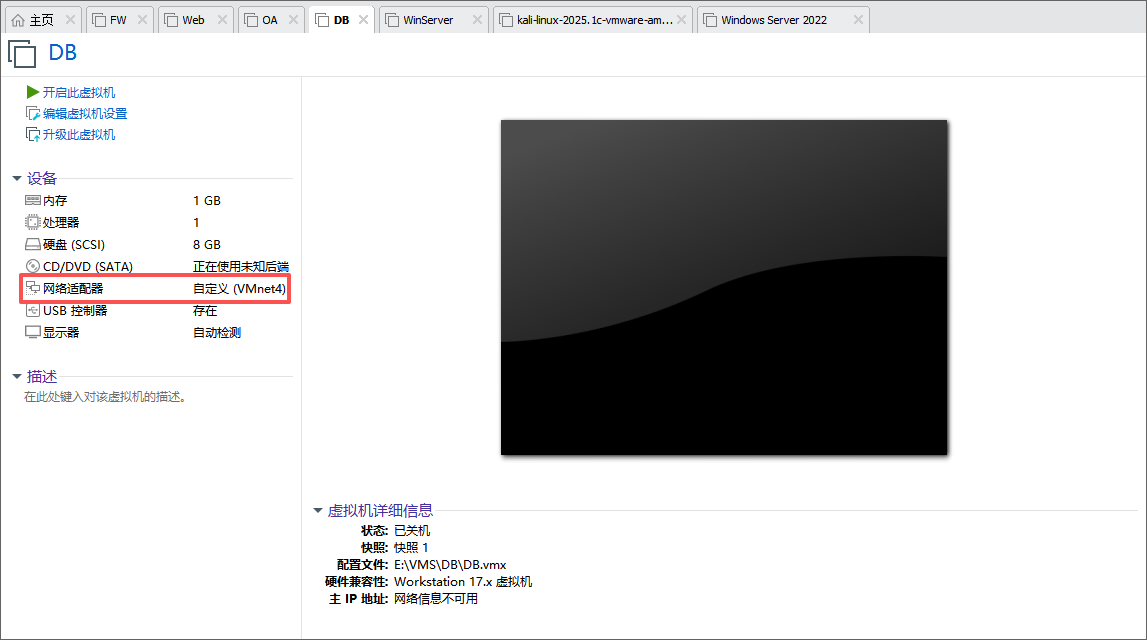Click the display (显示器) monitor icon
Screen dimensions: 1147x640
[x=33, y=332]
